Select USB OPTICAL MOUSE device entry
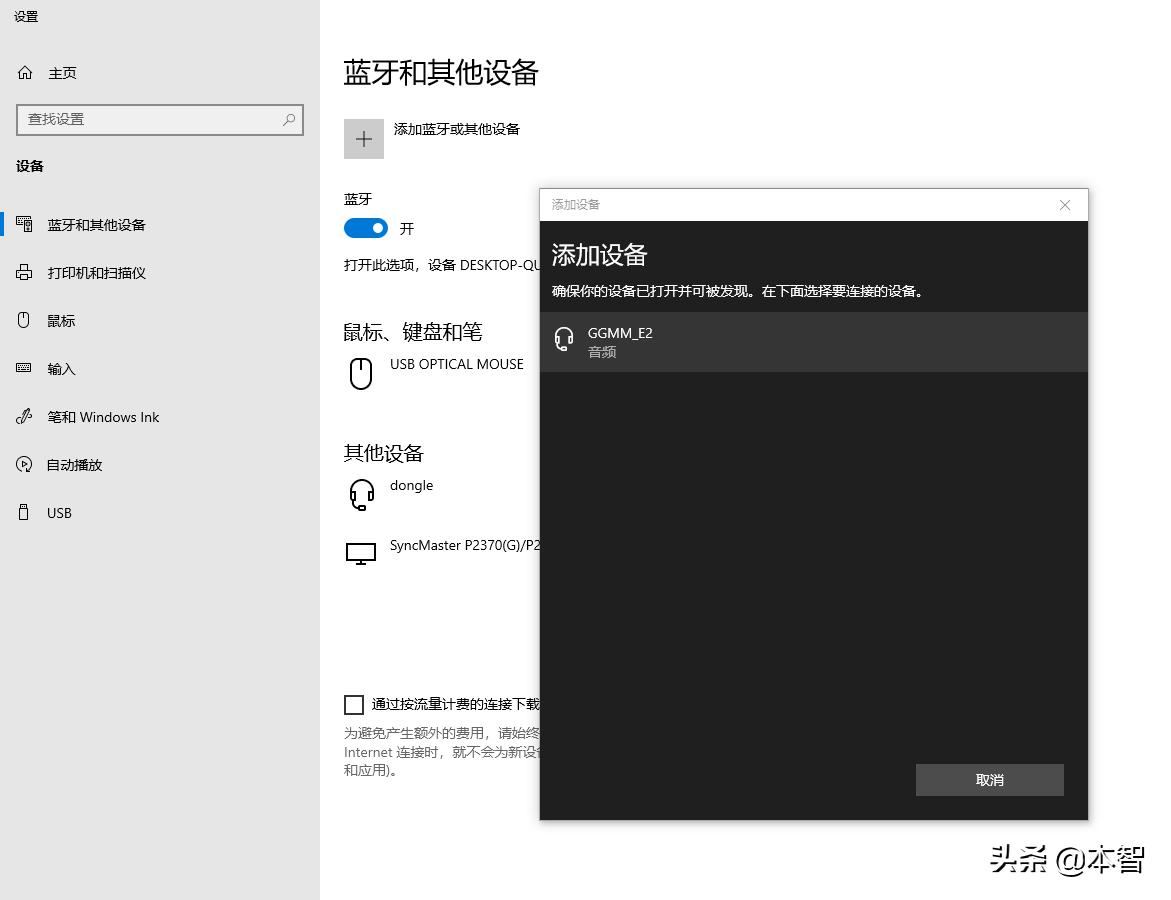 click(x=437, y=373)
